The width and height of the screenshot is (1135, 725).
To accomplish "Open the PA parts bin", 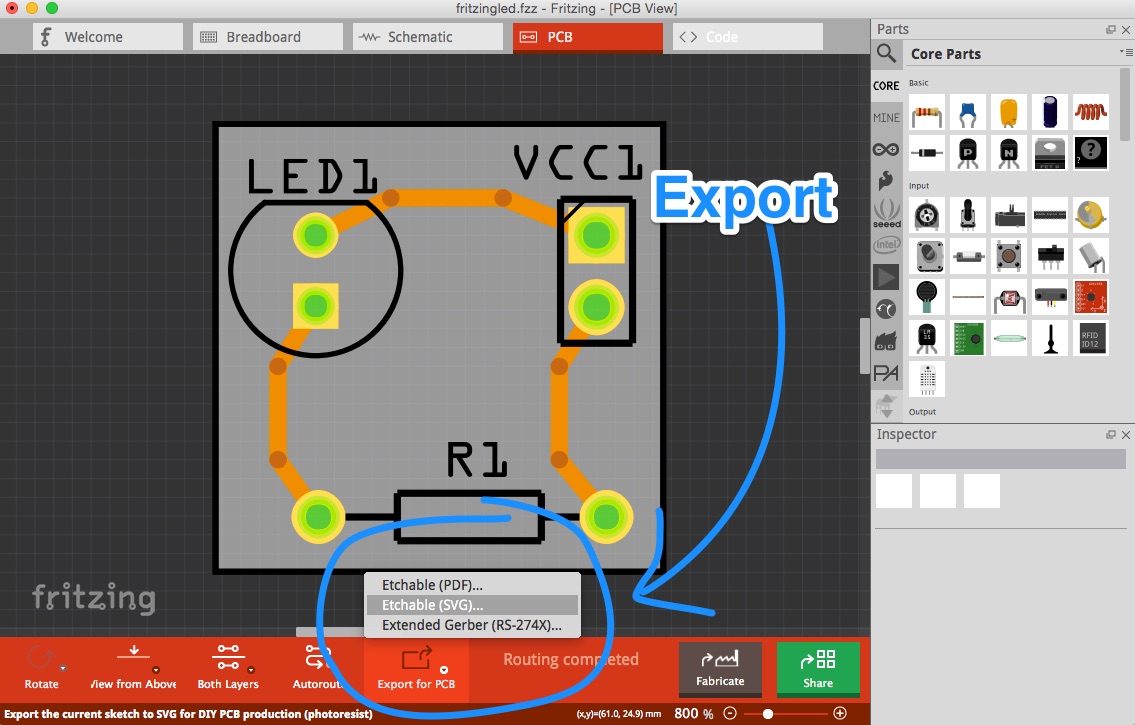I will [x=886, y=373].
